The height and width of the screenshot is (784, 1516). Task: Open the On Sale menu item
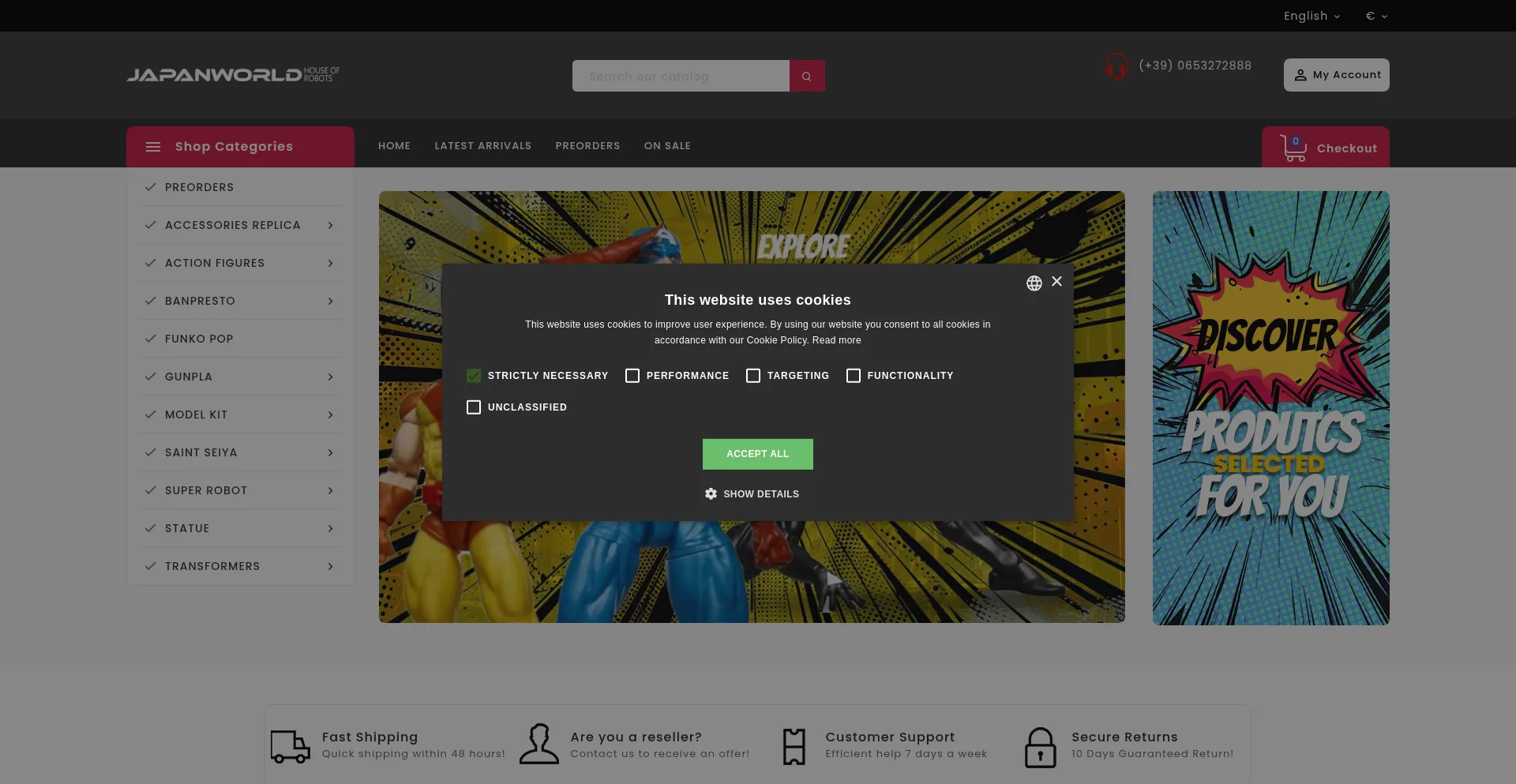tap(667, 146)
